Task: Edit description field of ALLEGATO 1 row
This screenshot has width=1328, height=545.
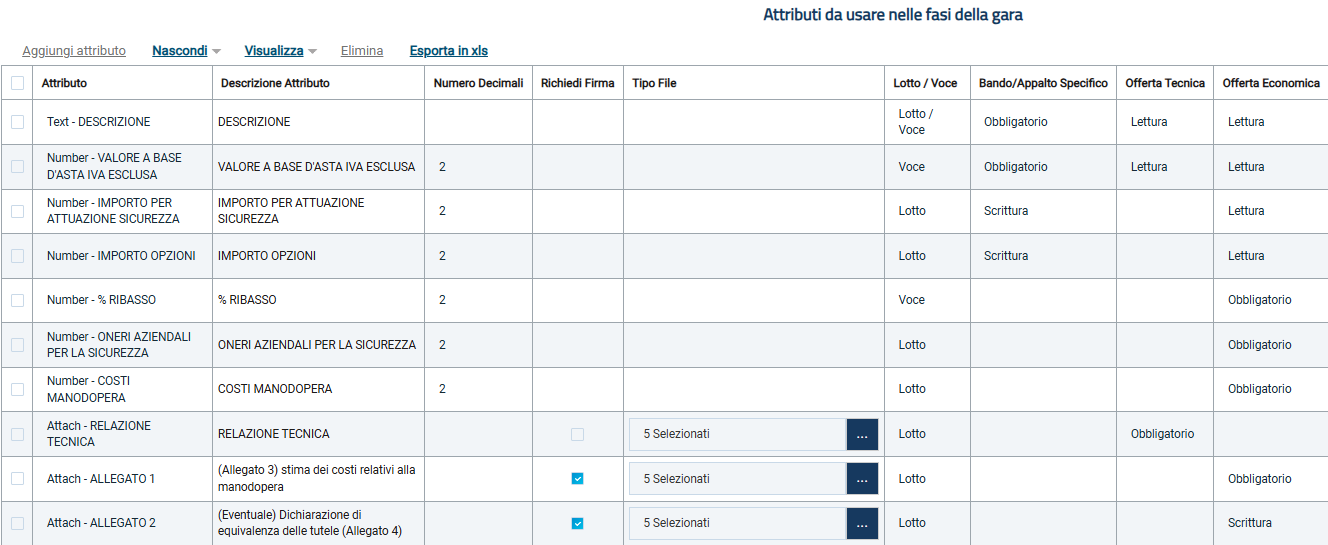Action: [x=318, y=479]
